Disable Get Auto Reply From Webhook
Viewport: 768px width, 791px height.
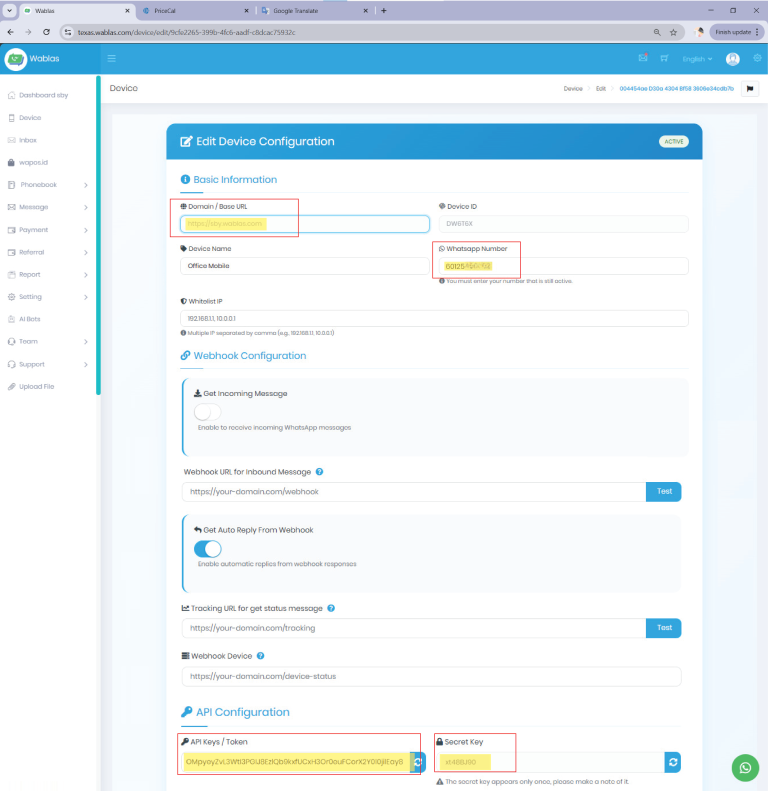208,548
